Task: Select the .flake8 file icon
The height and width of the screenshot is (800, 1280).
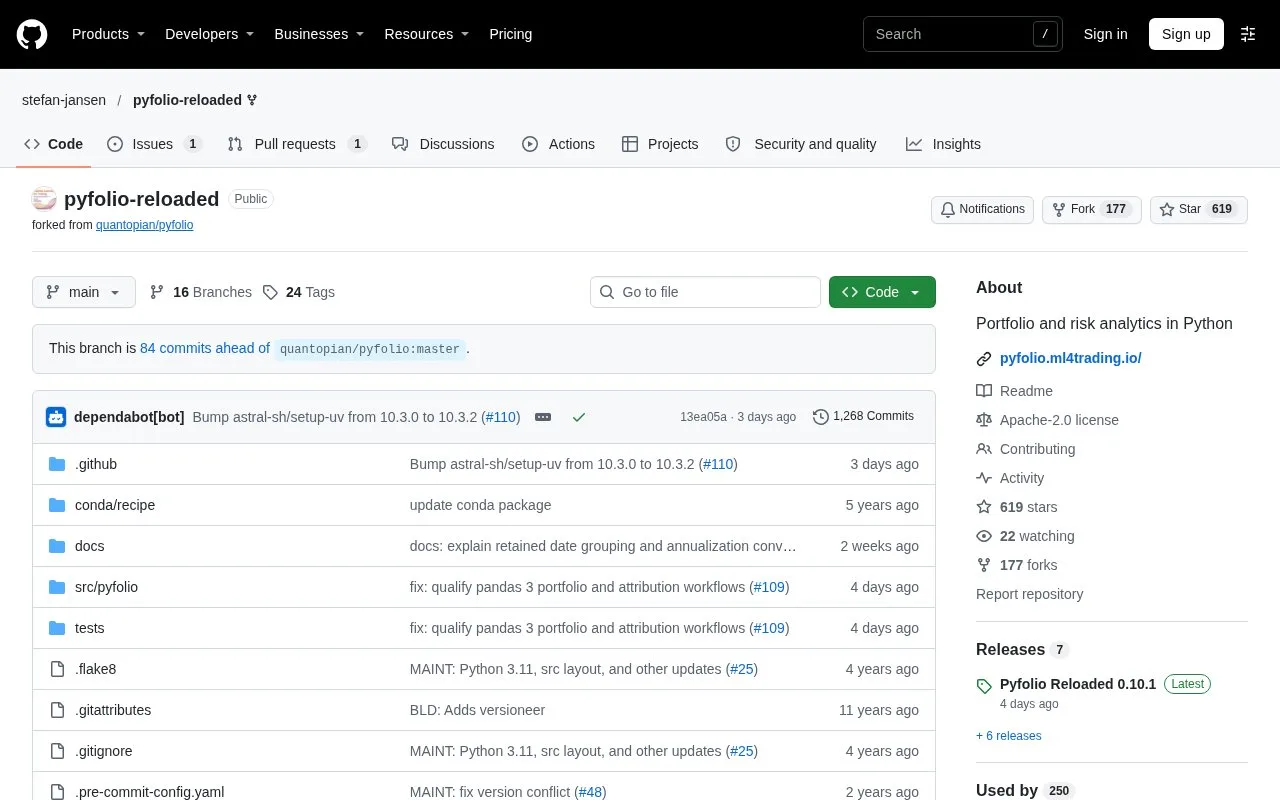Action: coord(57,669)
